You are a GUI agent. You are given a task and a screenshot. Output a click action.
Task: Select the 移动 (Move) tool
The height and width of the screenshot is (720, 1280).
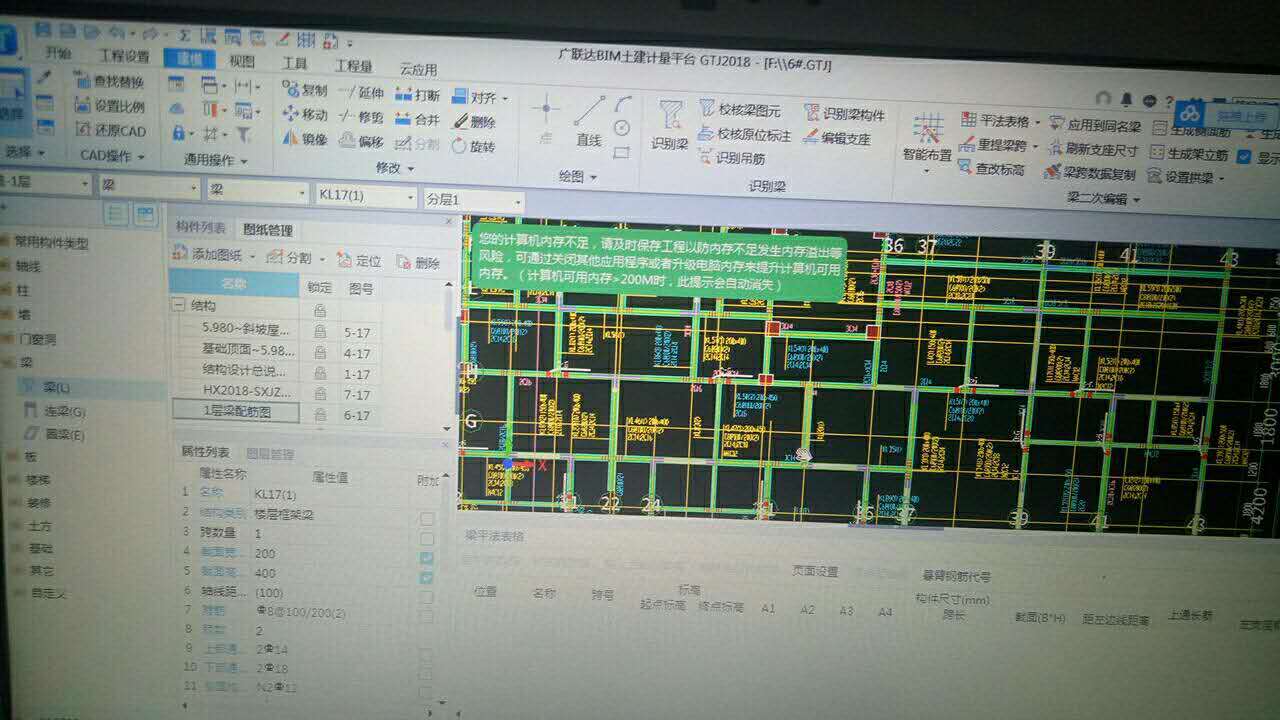(305, 114)
